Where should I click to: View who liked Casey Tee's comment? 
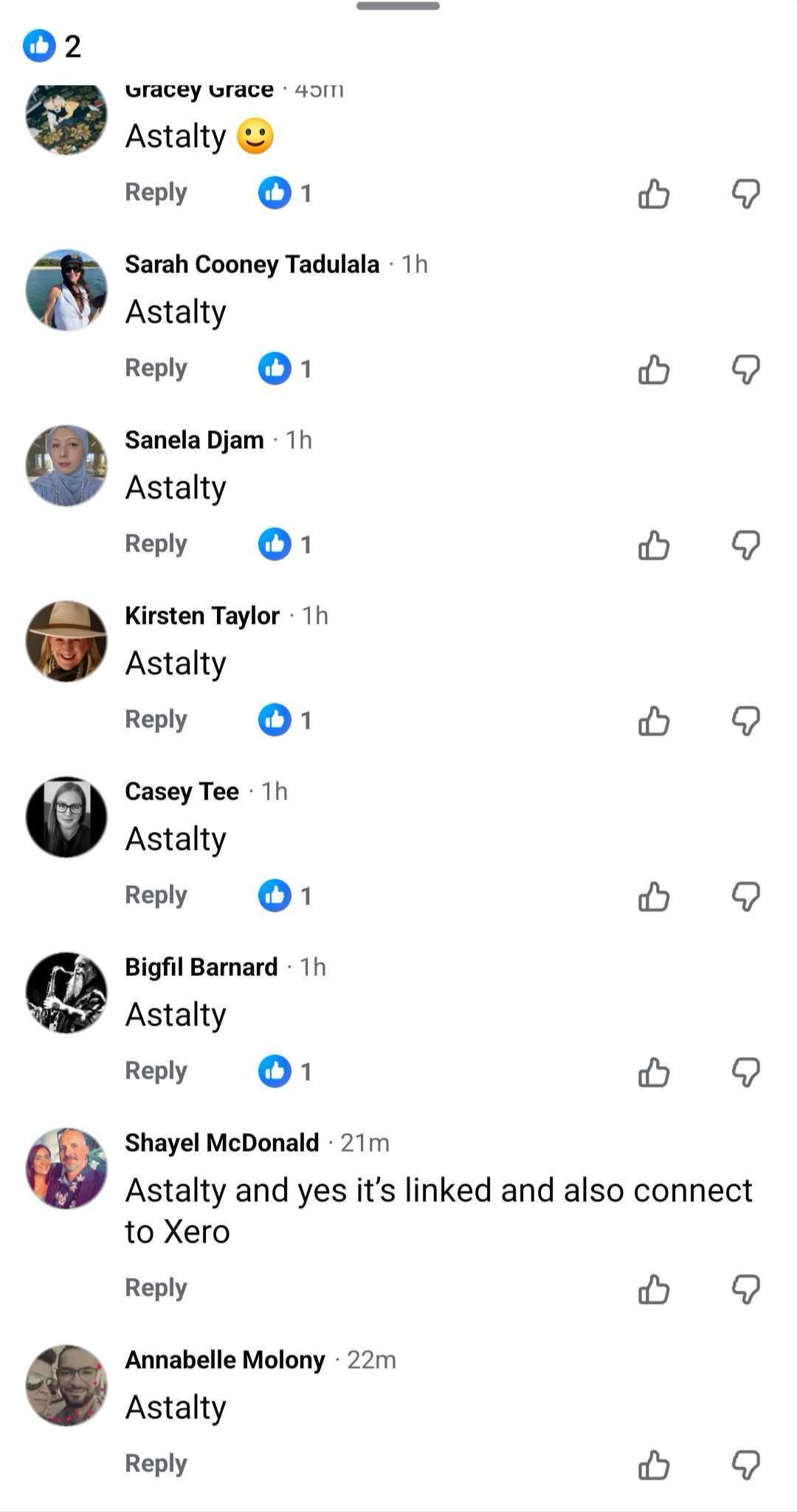(284, 896)
